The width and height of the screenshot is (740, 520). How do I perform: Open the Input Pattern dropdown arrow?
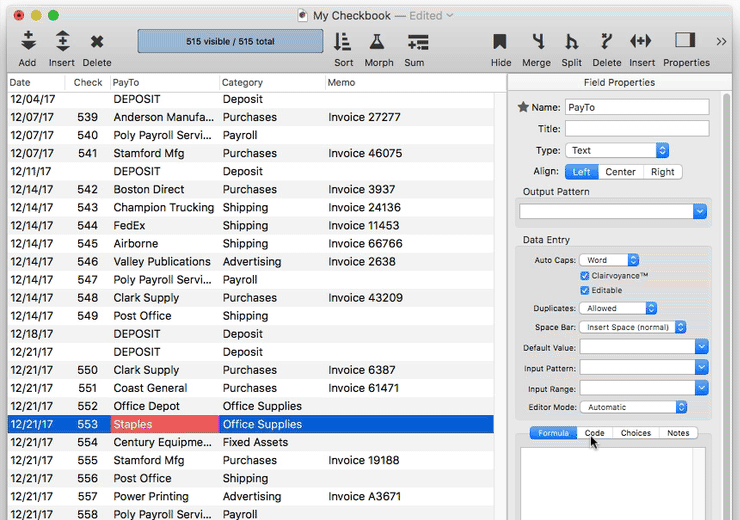click(701, 367)
